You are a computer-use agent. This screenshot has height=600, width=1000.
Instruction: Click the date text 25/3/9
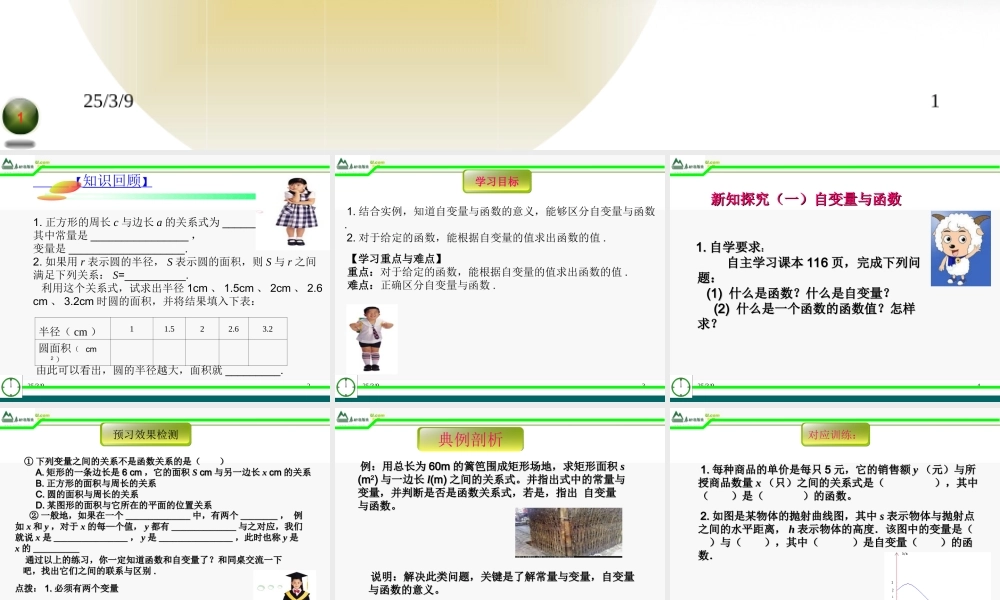point(108,101)
